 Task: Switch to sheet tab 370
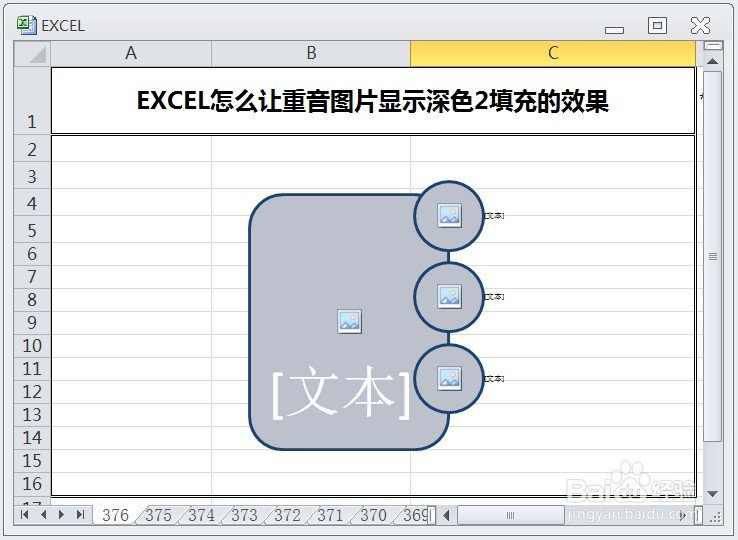point(373,515)
